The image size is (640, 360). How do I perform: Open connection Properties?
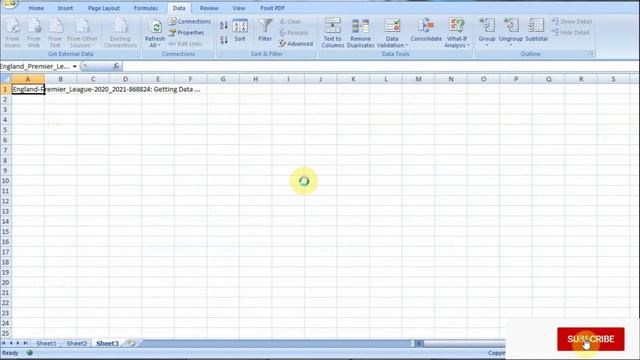pyautogui.click(x=186, y=32)
